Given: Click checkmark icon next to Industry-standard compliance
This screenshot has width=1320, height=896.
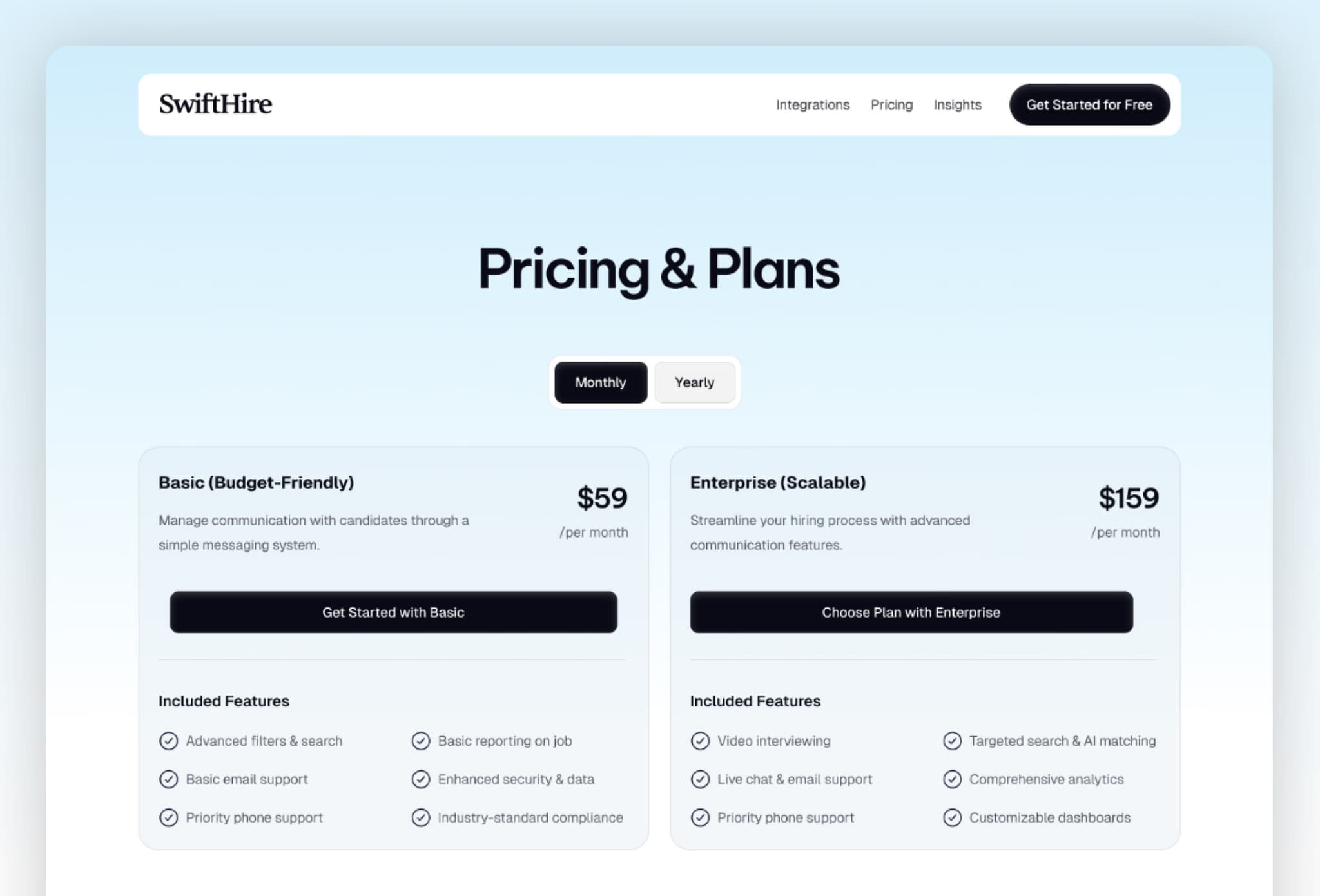Looking at the screenshot, I should click(421, 817).
